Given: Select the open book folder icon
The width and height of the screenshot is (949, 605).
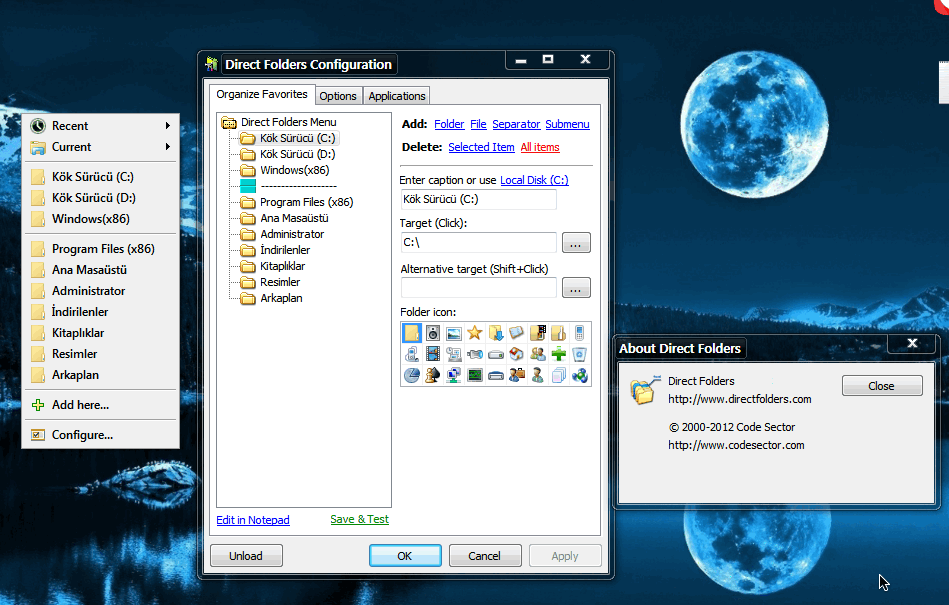Looking at the screenshot, I should (516, 333).
